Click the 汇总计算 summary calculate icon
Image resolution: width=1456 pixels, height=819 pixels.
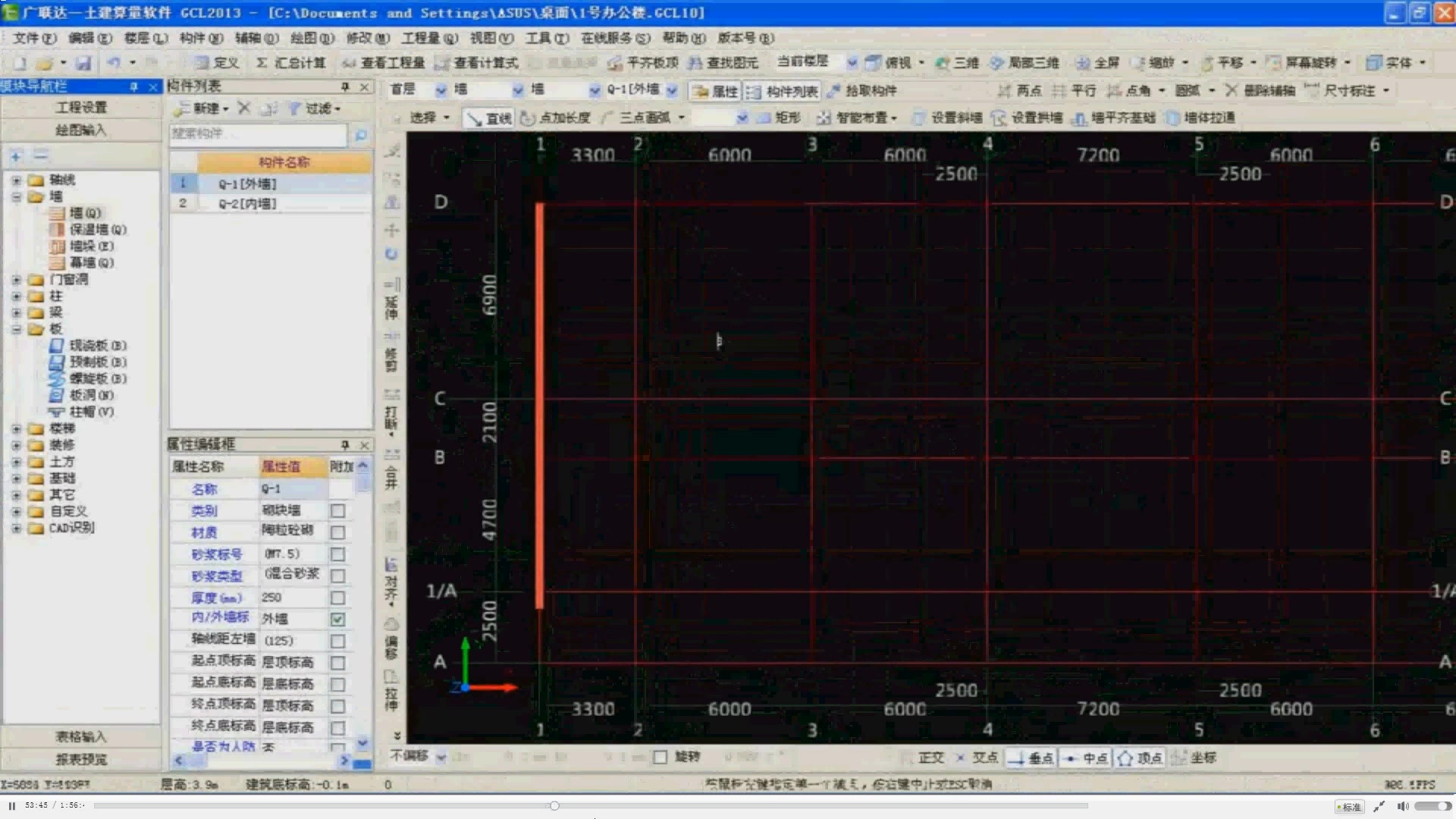pos(291,63)
